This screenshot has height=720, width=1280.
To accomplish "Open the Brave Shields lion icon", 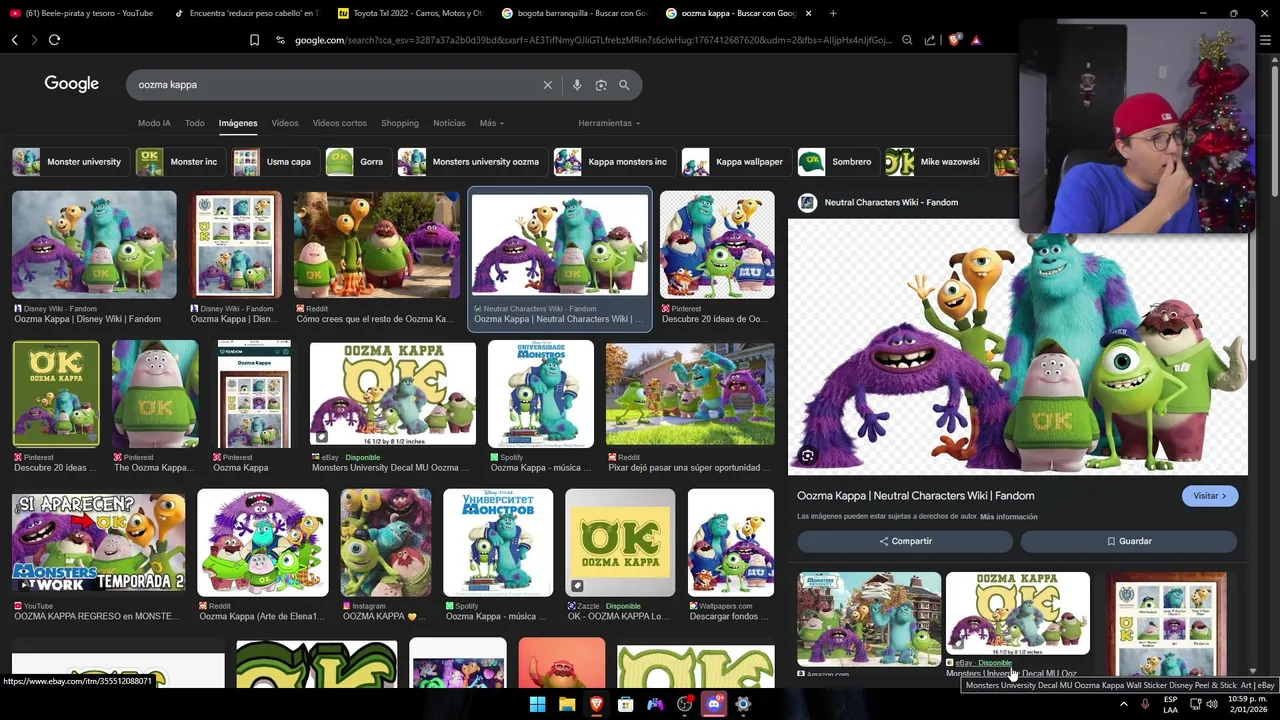I will click(x=954, y=40).
